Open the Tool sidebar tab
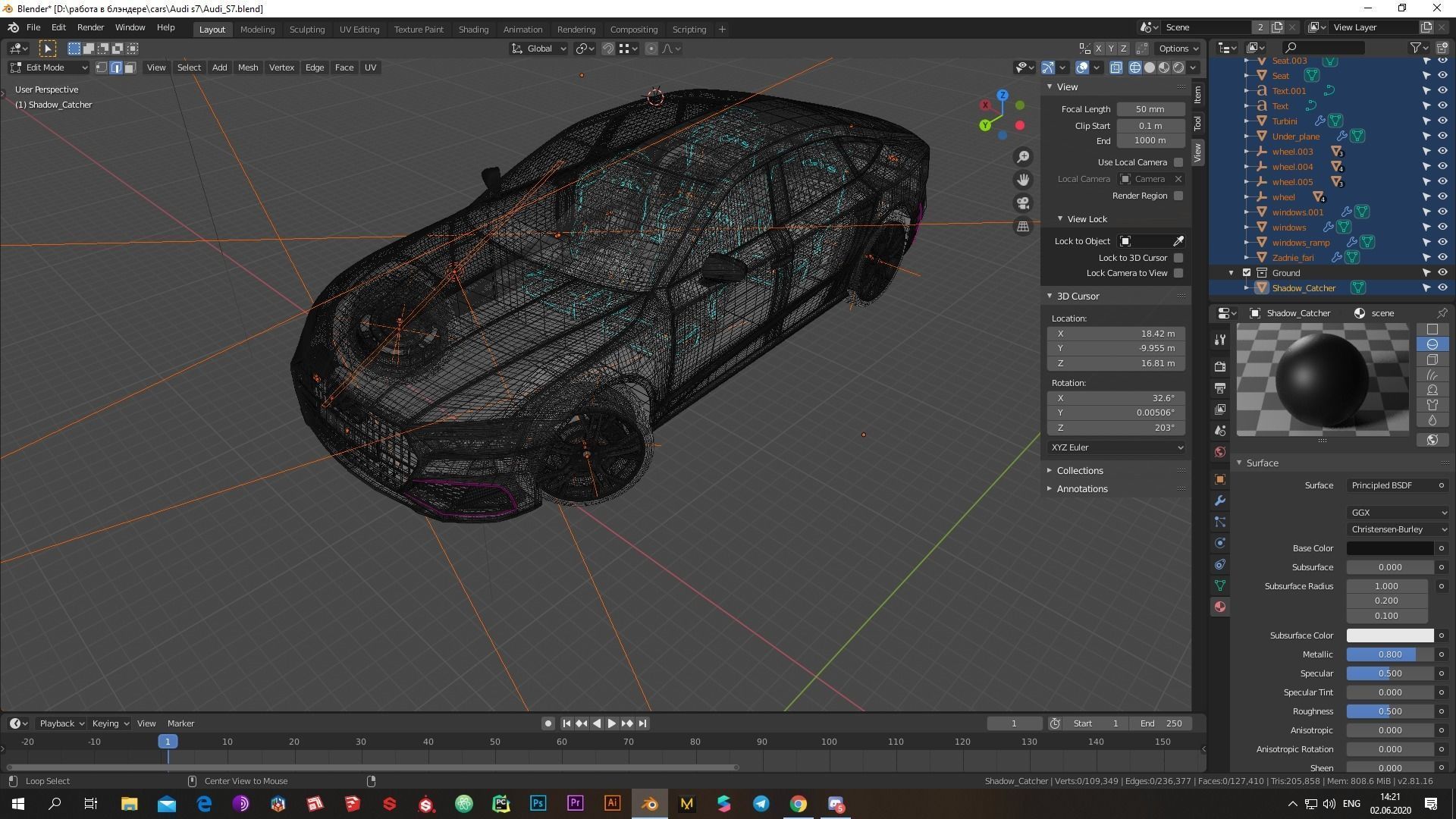 [x=1197, y=123]
